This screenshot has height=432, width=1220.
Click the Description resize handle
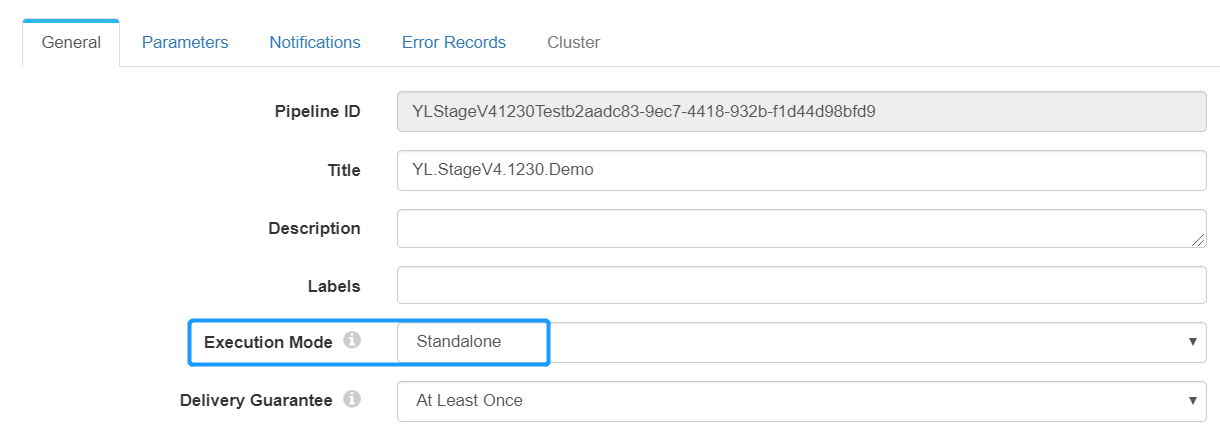pos(1197,239)
